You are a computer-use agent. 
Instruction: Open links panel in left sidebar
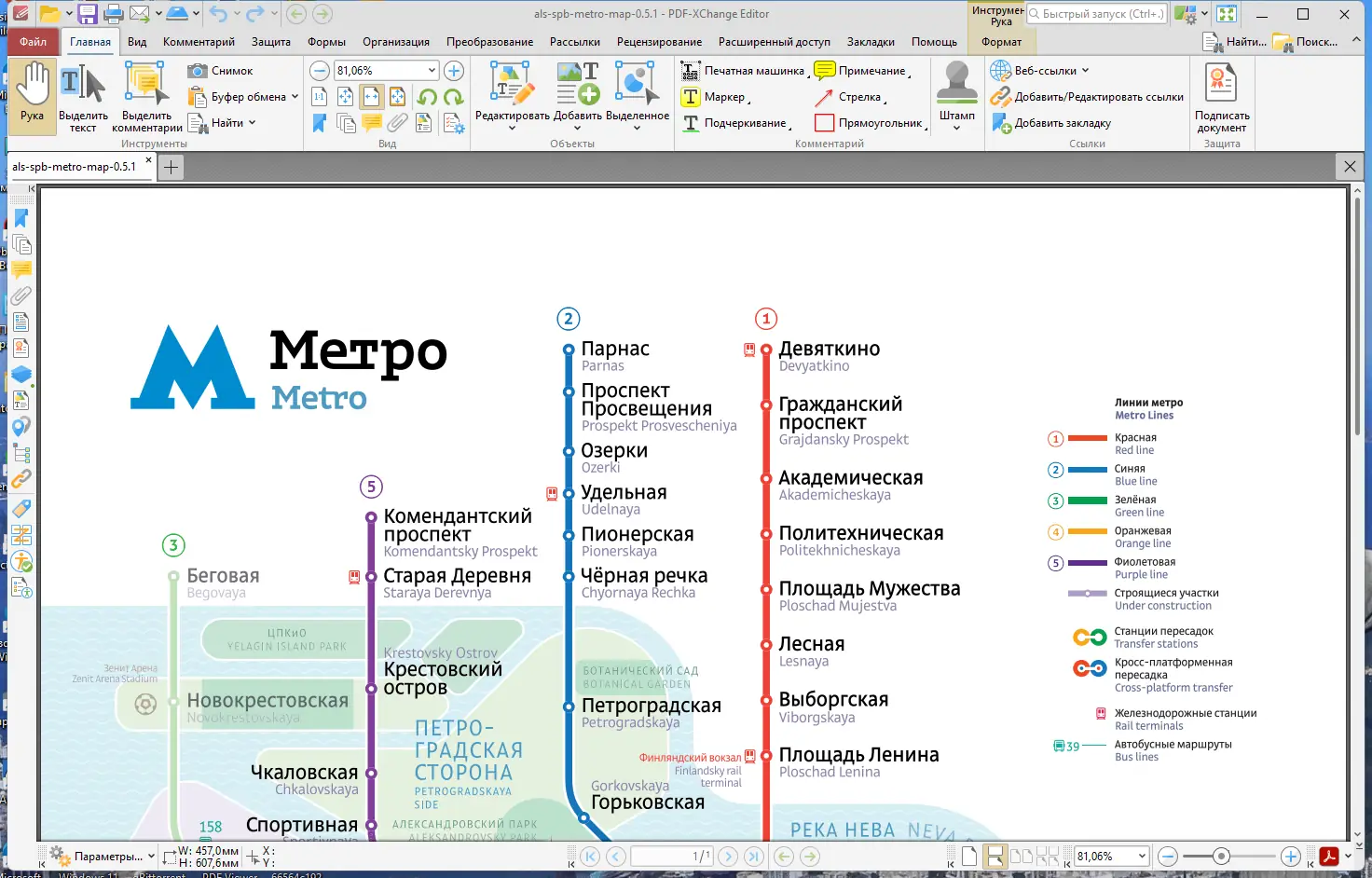[x=21, y=479]
